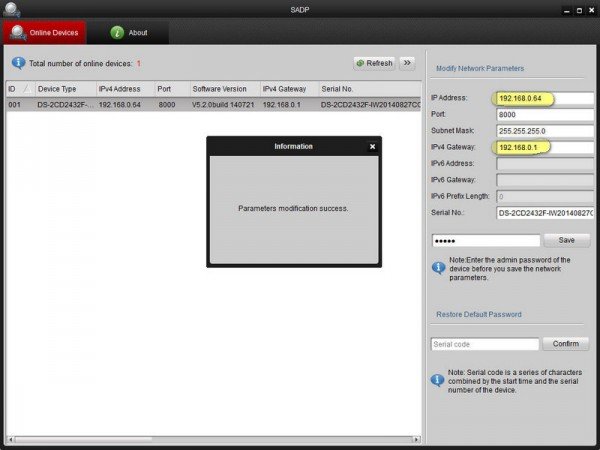Click the IP Address input field
Image resolution: width=600 pixels, height=450 pixels.
tap(545, 98)
